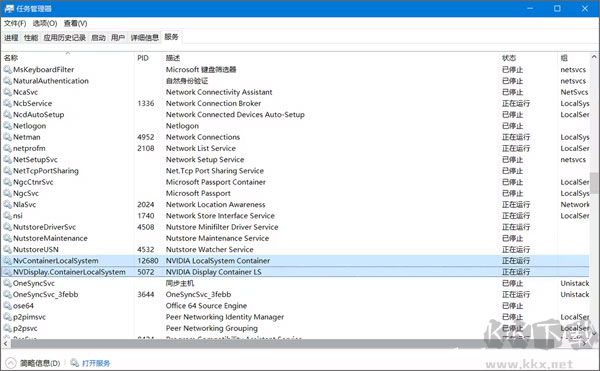Click Peer Networking Identity Manager text
The height and width of the screenshot is (371, 600).
(x=225, y=317)
